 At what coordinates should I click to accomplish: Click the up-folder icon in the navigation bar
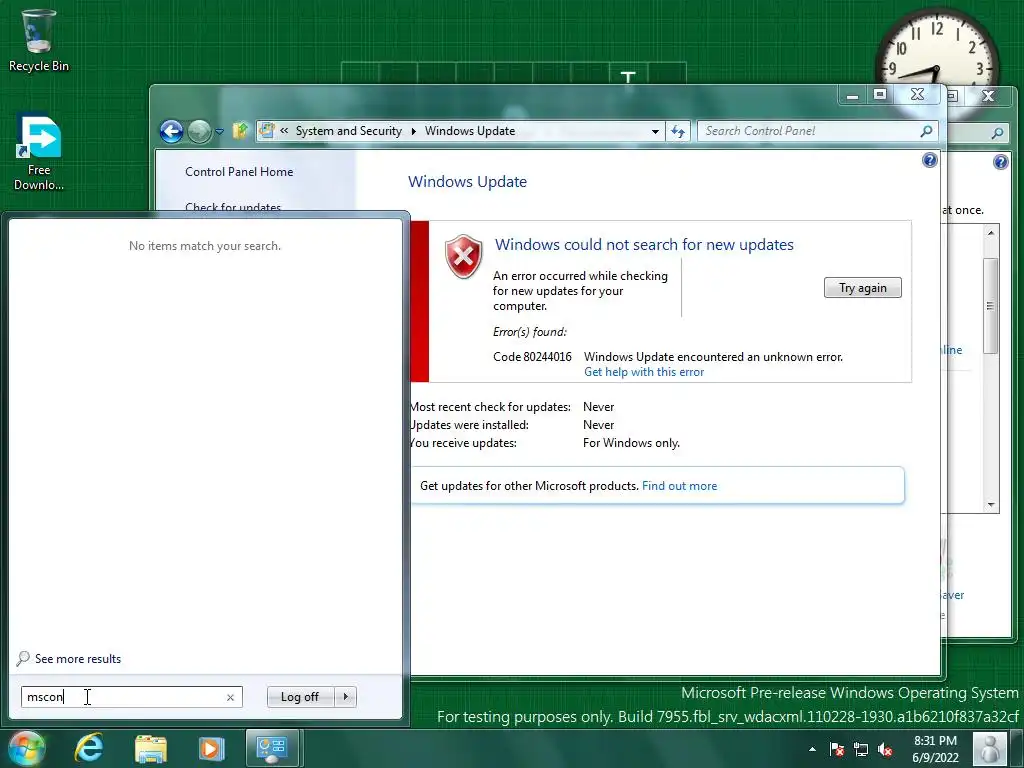pos(240,131)
